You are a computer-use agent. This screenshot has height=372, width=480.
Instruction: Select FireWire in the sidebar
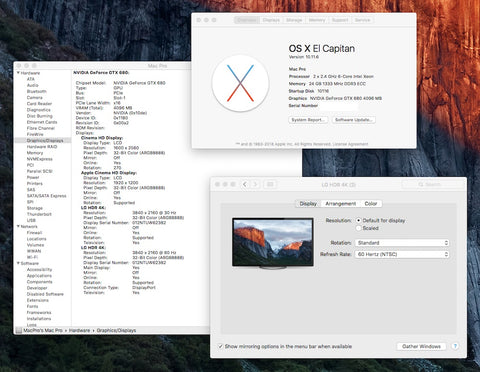point(35,134)
